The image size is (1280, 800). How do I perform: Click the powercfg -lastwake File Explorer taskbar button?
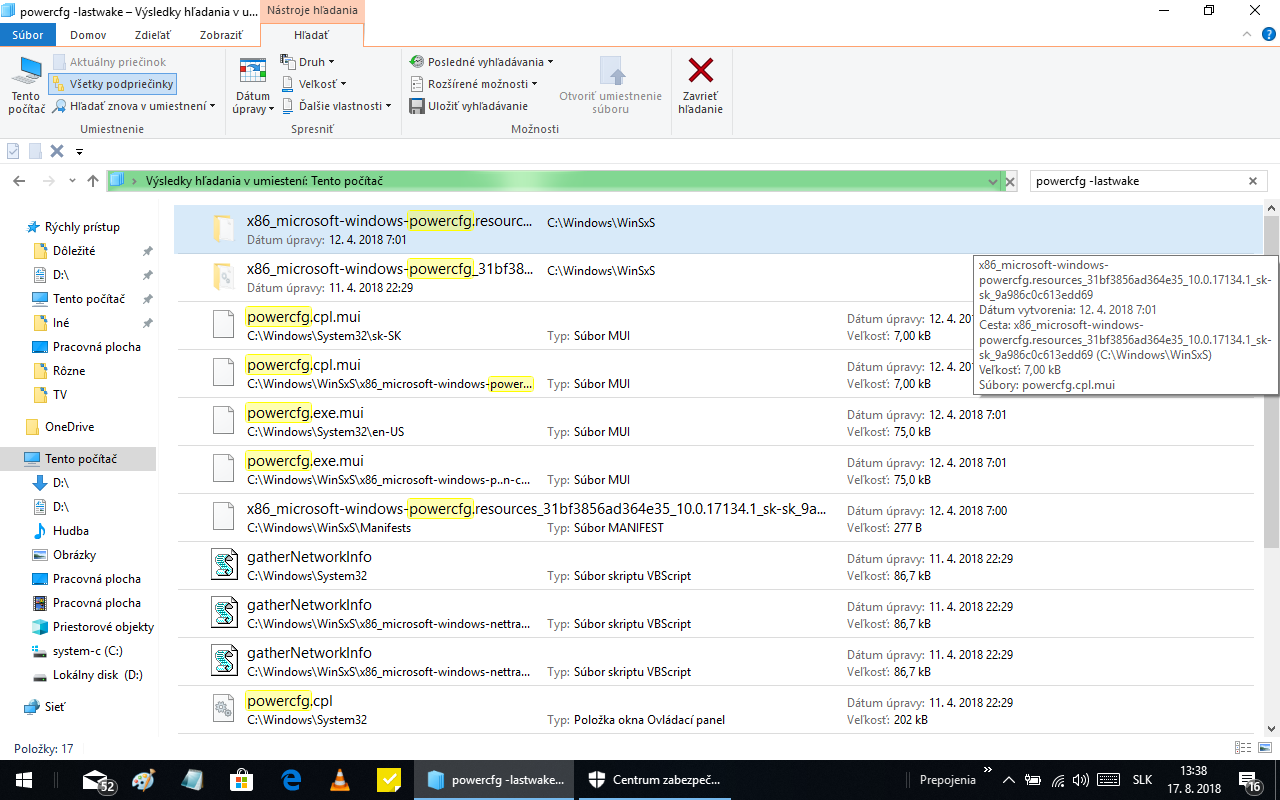(x=495, y=780)
